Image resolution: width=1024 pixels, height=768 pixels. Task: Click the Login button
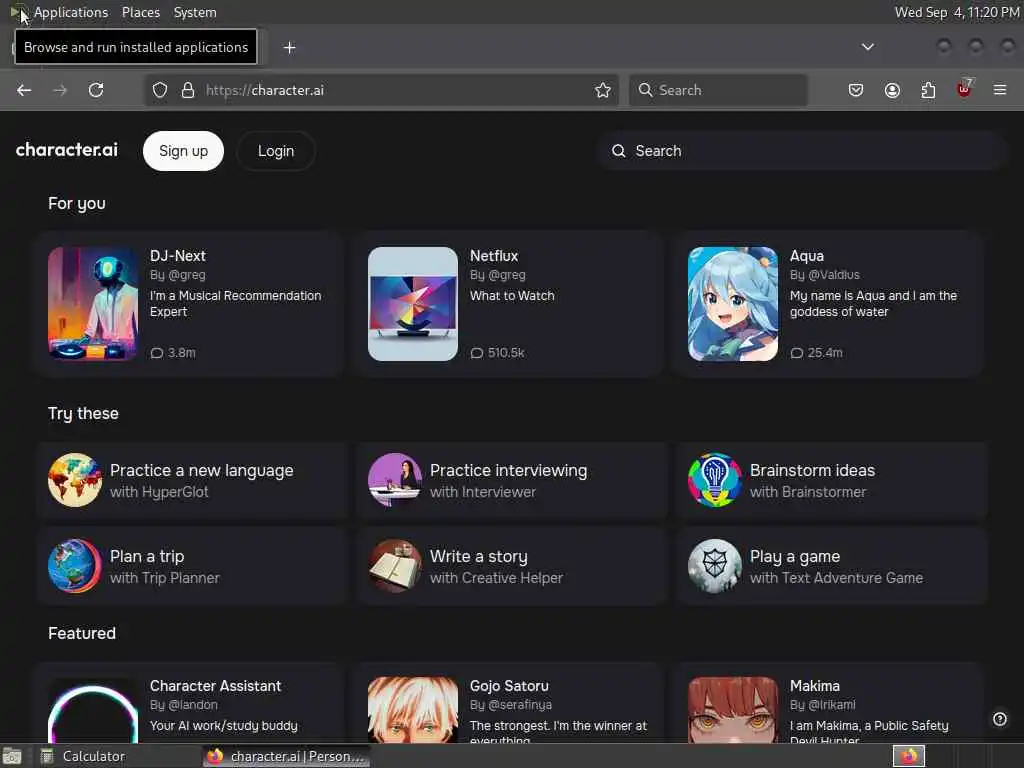(276, 151)
